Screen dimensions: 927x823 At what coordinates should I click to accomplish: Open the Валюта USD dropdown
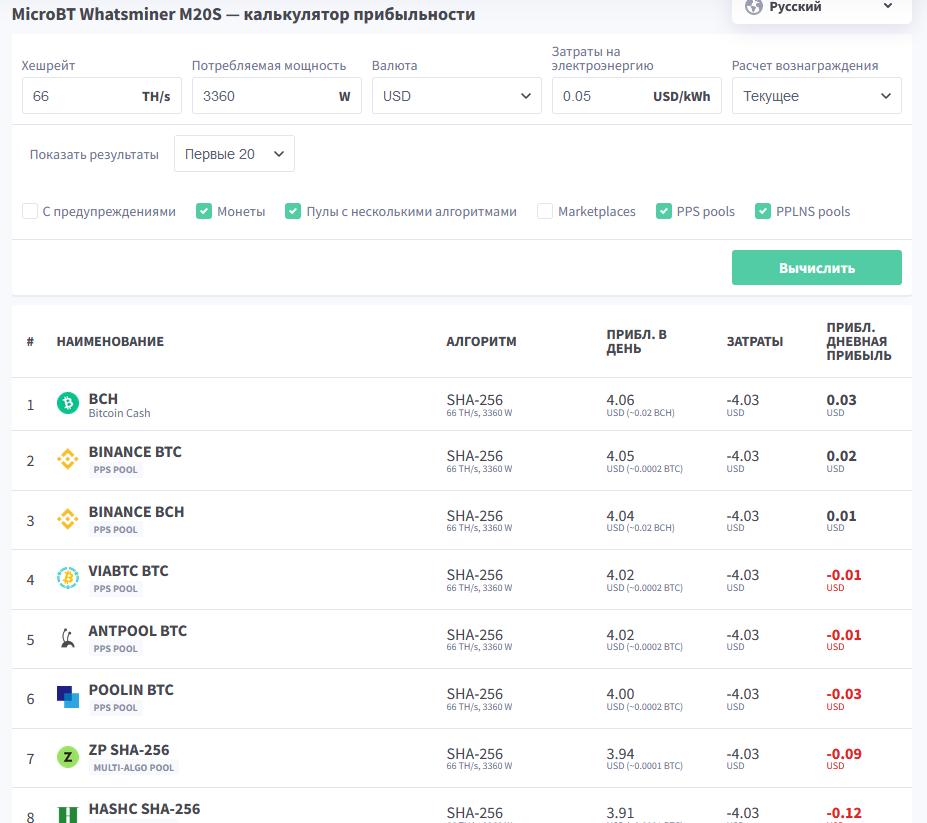(456, 96)
